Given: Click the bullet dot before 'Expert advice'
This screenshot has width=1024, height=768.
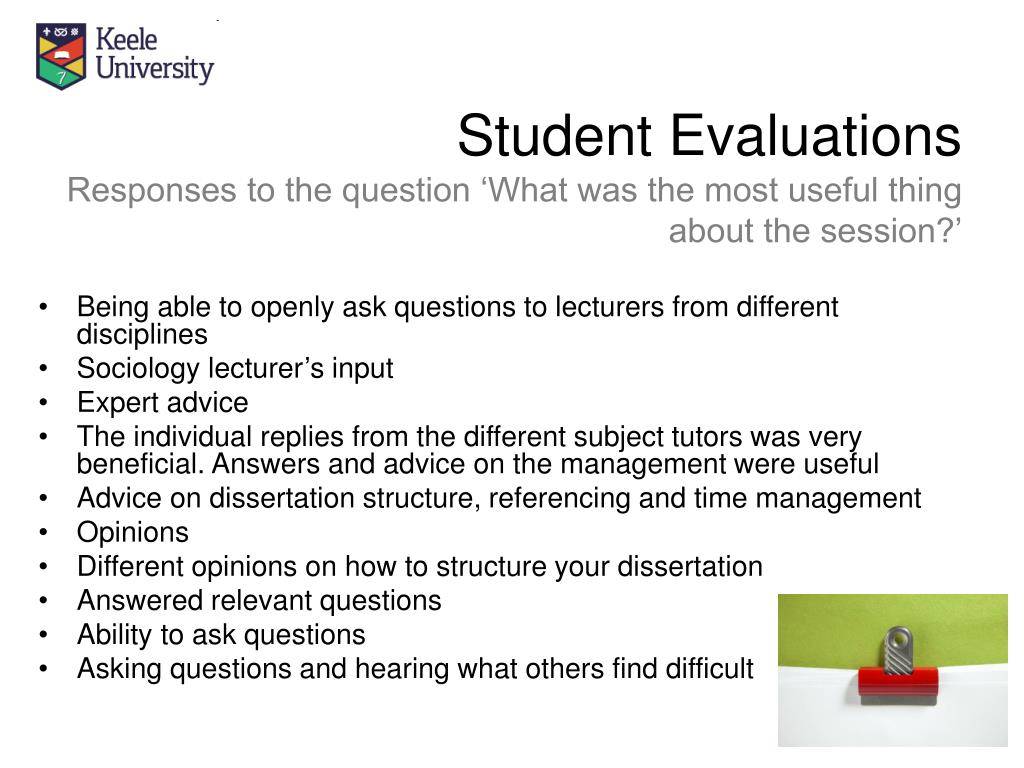Looking at the screenshot, I should point(43,402).
